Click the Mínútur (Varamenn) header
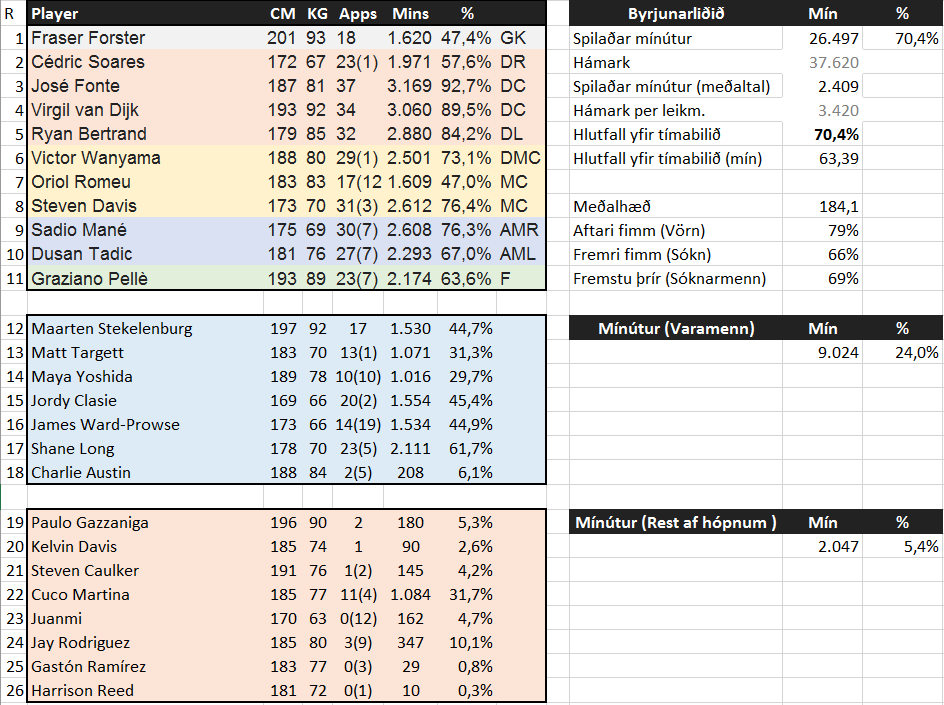Image resolution: width=944 pixels, height=705 pixels. 675,328
